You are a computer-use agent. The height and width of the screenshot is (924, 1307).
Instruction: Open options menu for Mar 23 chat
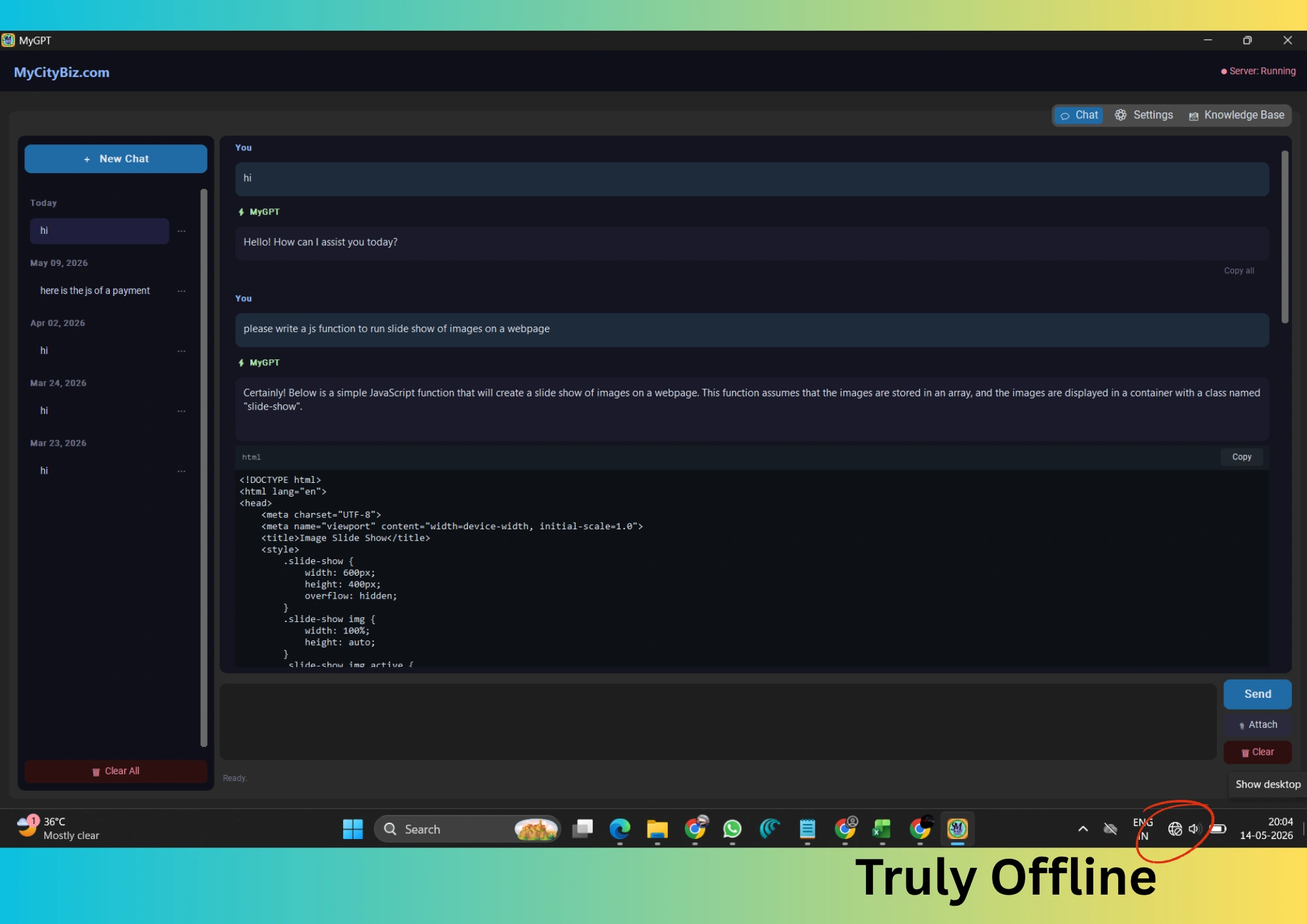182,471
